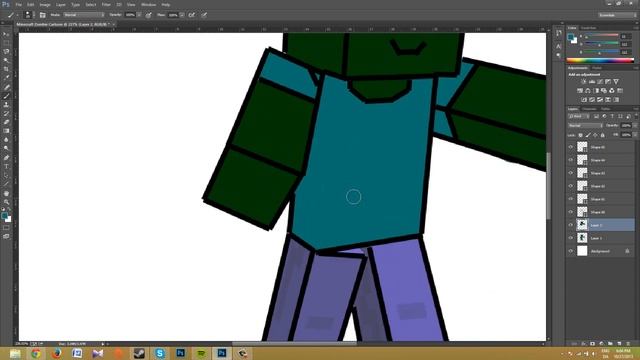The width and height of the screenshot is (640, 360).
Task: Open the layer blend mode dropdown
Action: 585,126
